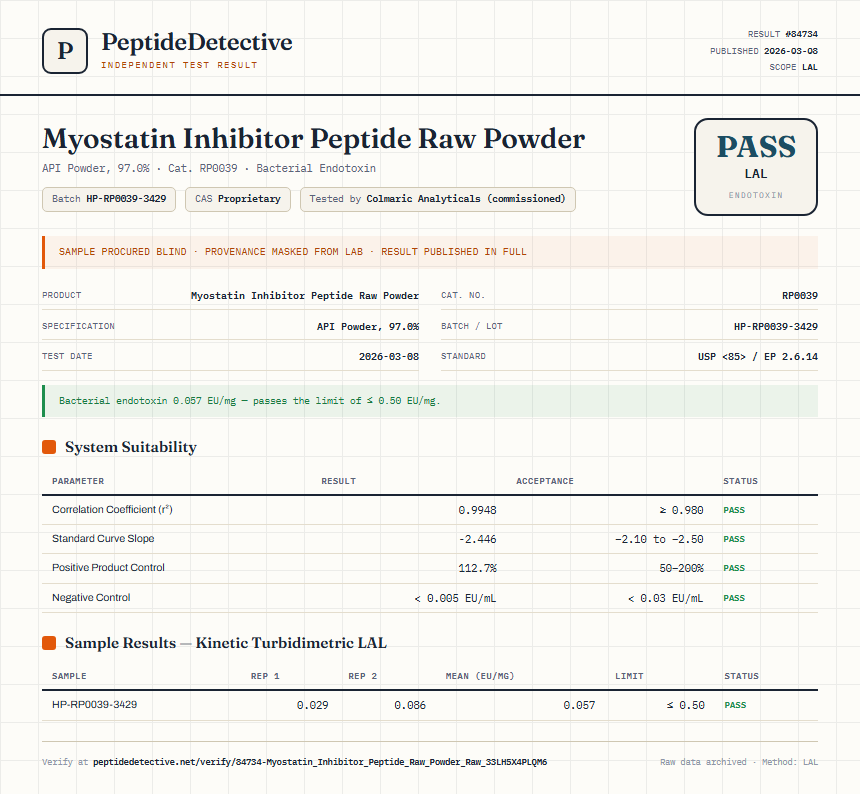The image size is (860, 794).
Task: Click the Correlation Coefficient (r²) row label
Action: tap(112, 509)
